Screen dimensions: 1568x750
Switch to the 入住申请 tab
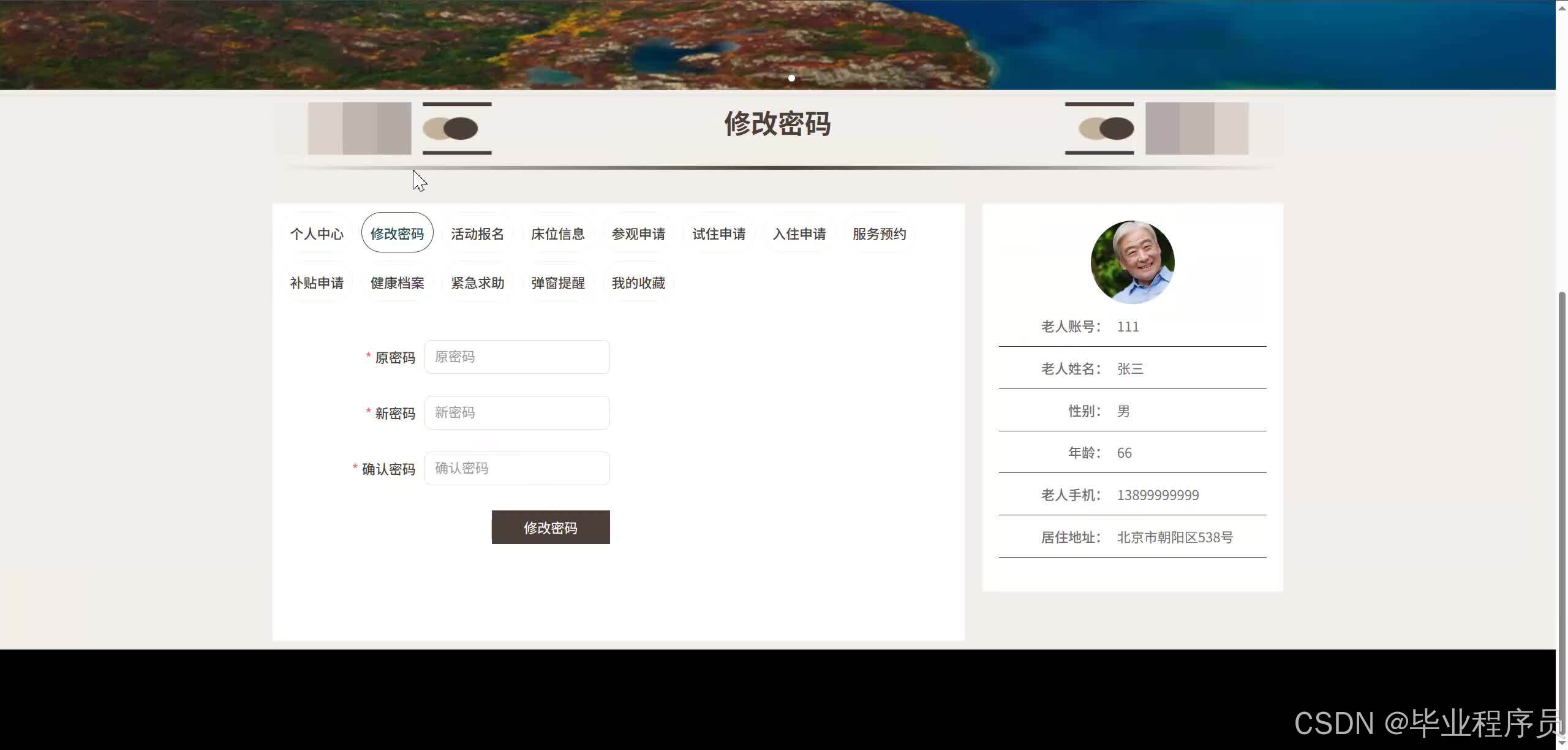(x=799, y=233)
